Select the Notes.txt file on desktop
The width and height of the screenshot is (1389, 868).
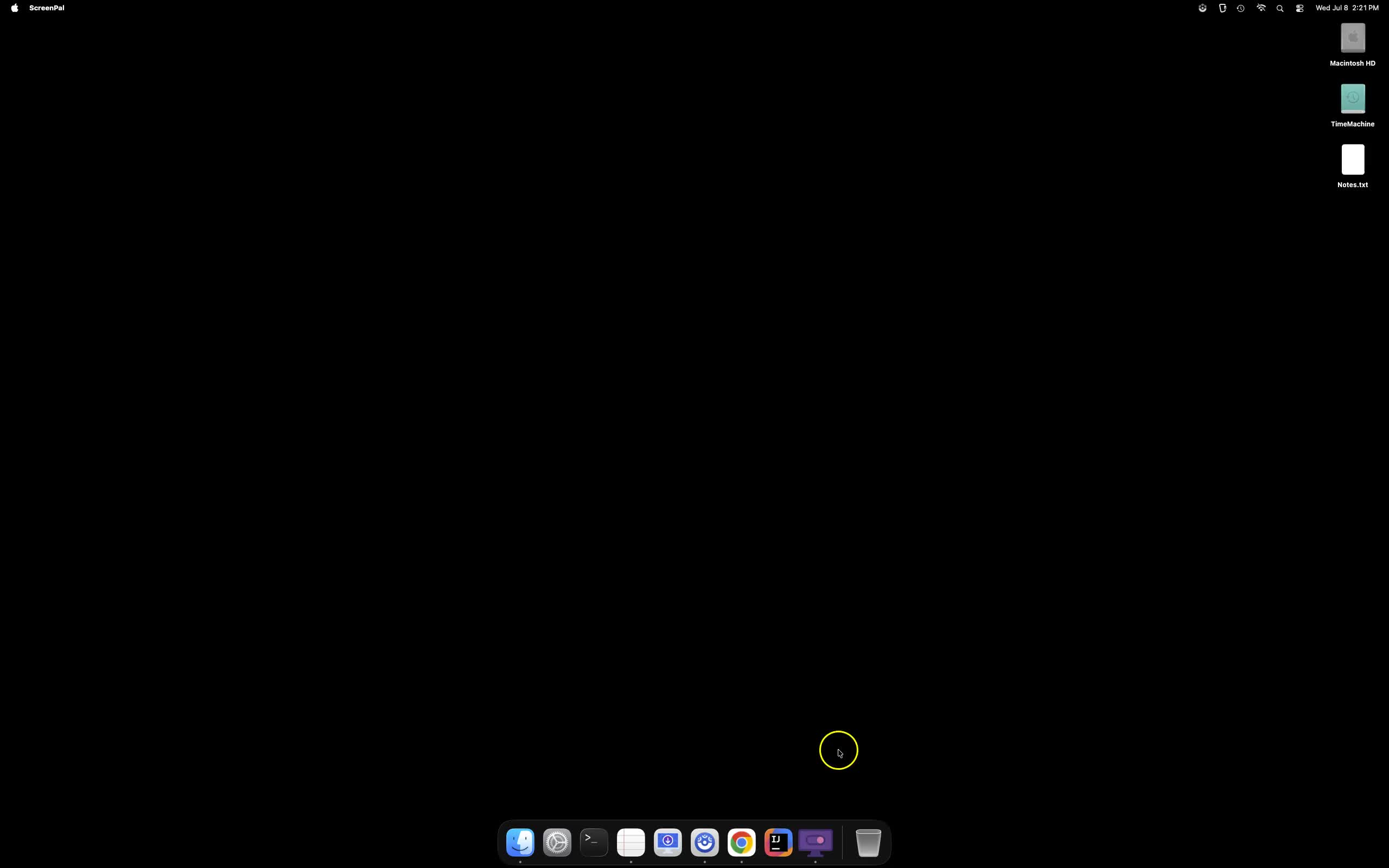click(1353, 167)
